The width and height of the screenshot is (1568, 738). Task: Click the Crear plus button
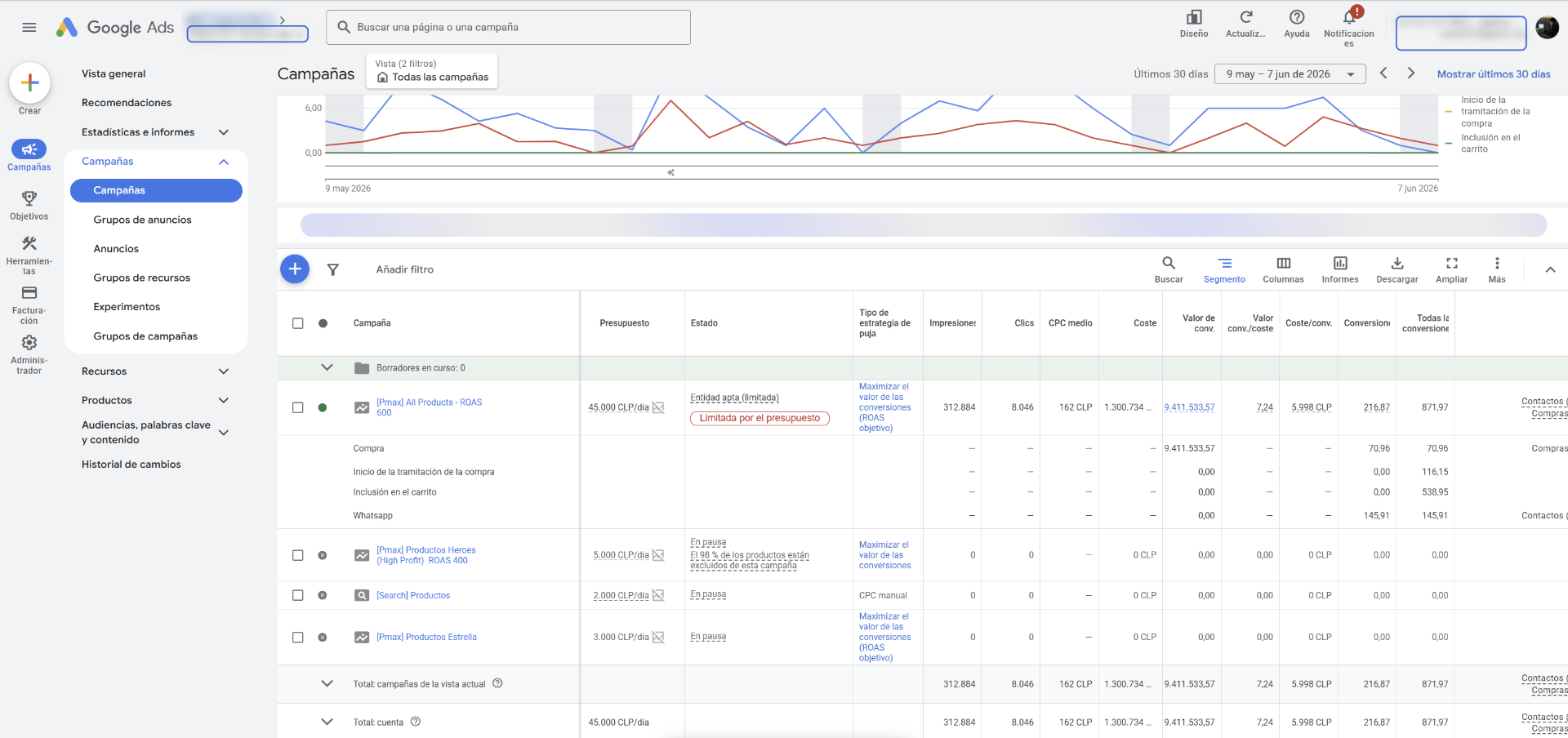point(29,82)
